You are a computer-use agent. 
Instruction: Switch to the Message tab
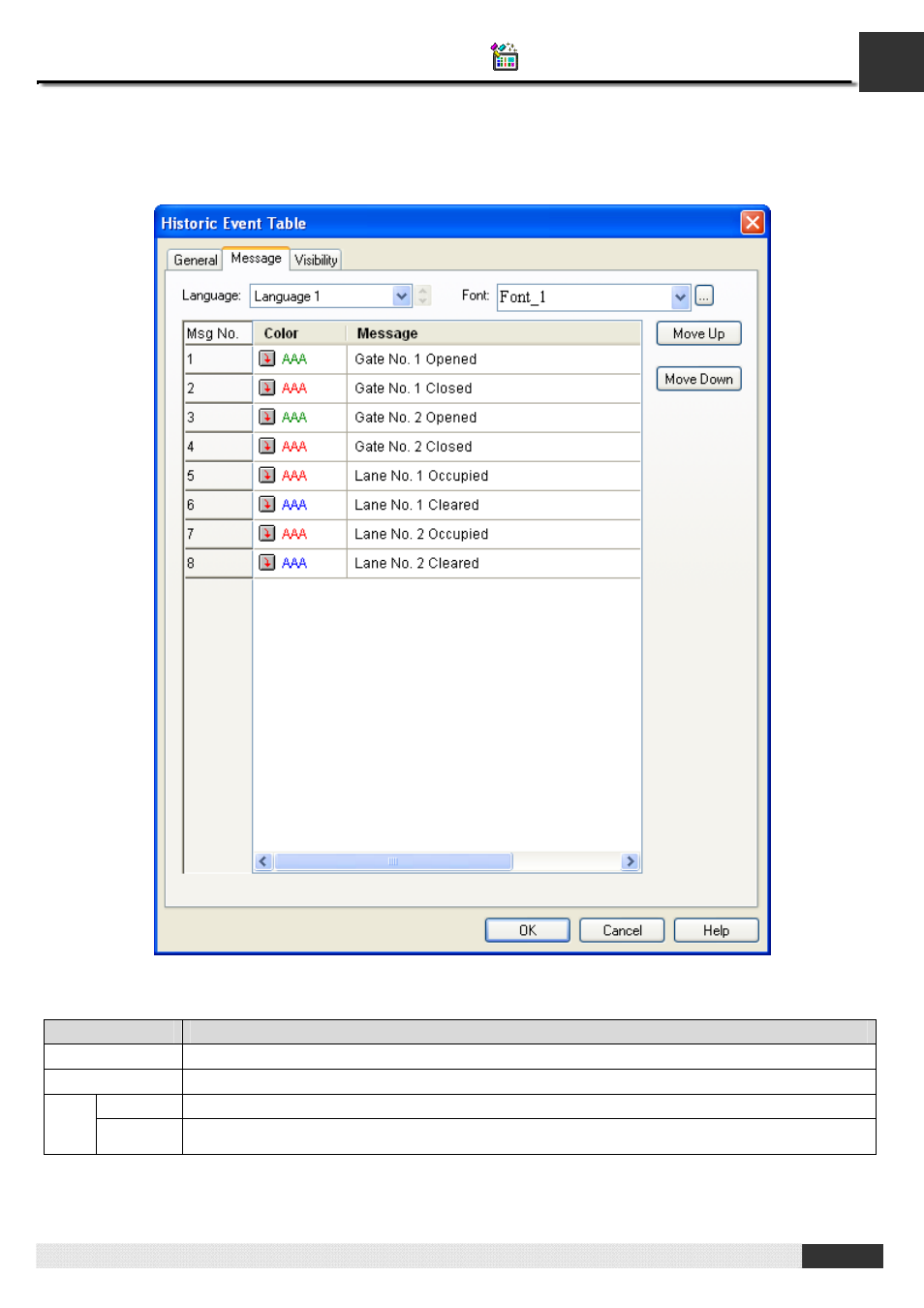256,258
